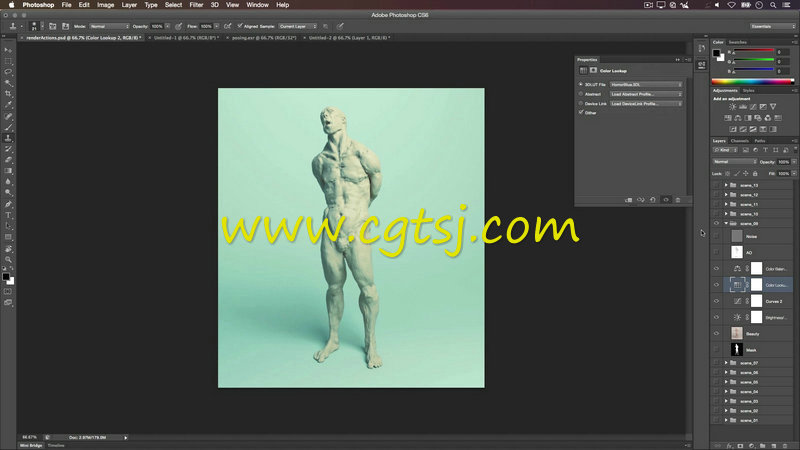Open the Sample Current Layer dropdown
This screenshot has width=800, height=450.
pyautogui.click(x=297, y=26)
